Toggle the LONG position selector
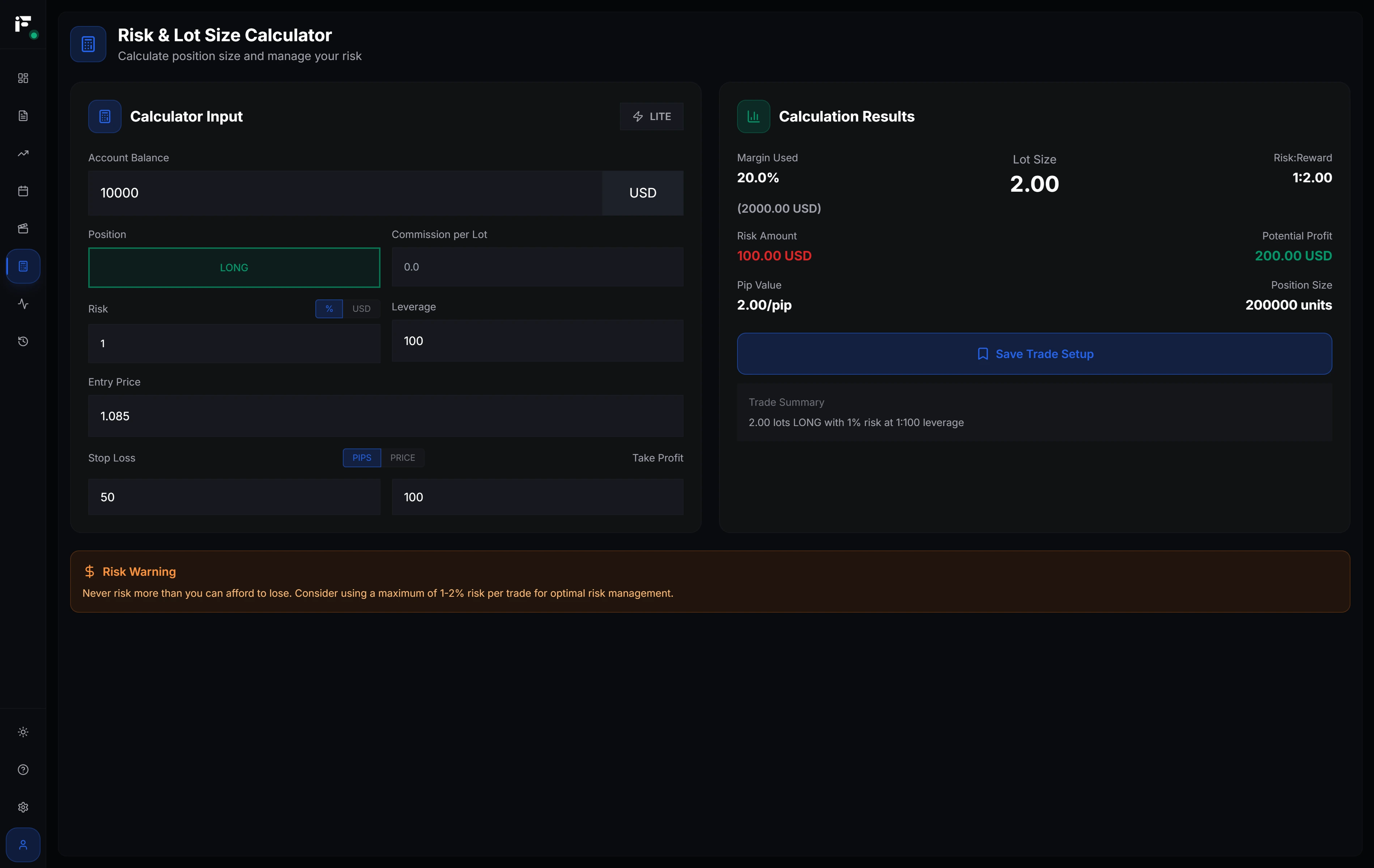 233,267
